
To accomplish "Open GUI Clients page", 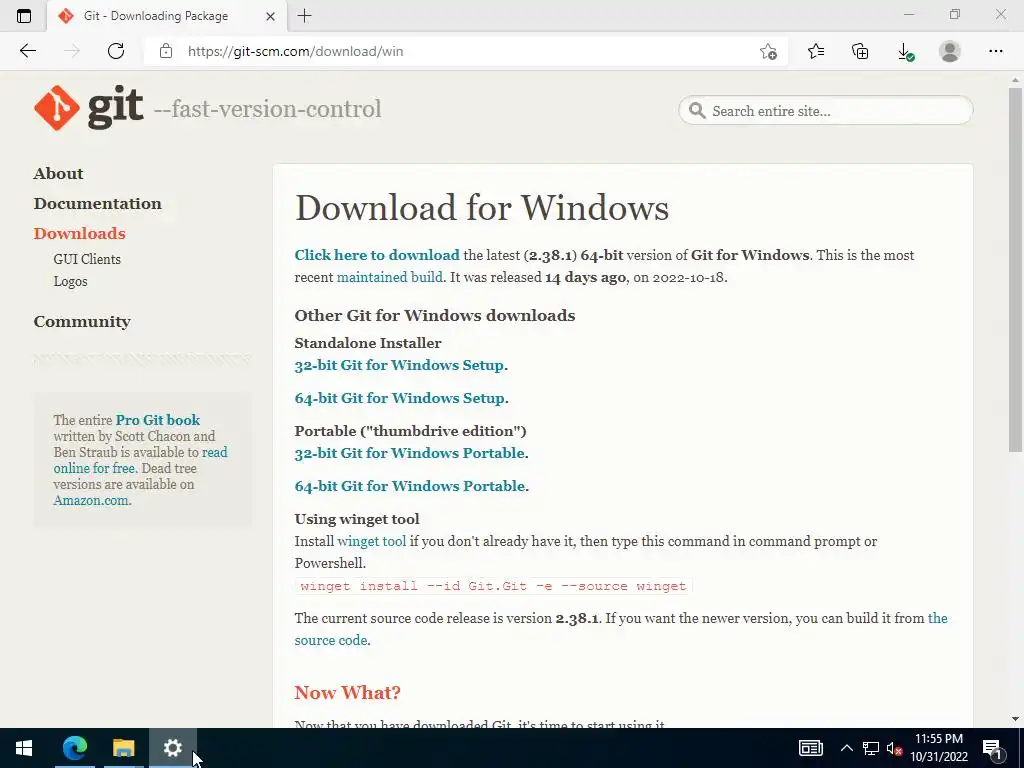I will click(x=87, y=259).
